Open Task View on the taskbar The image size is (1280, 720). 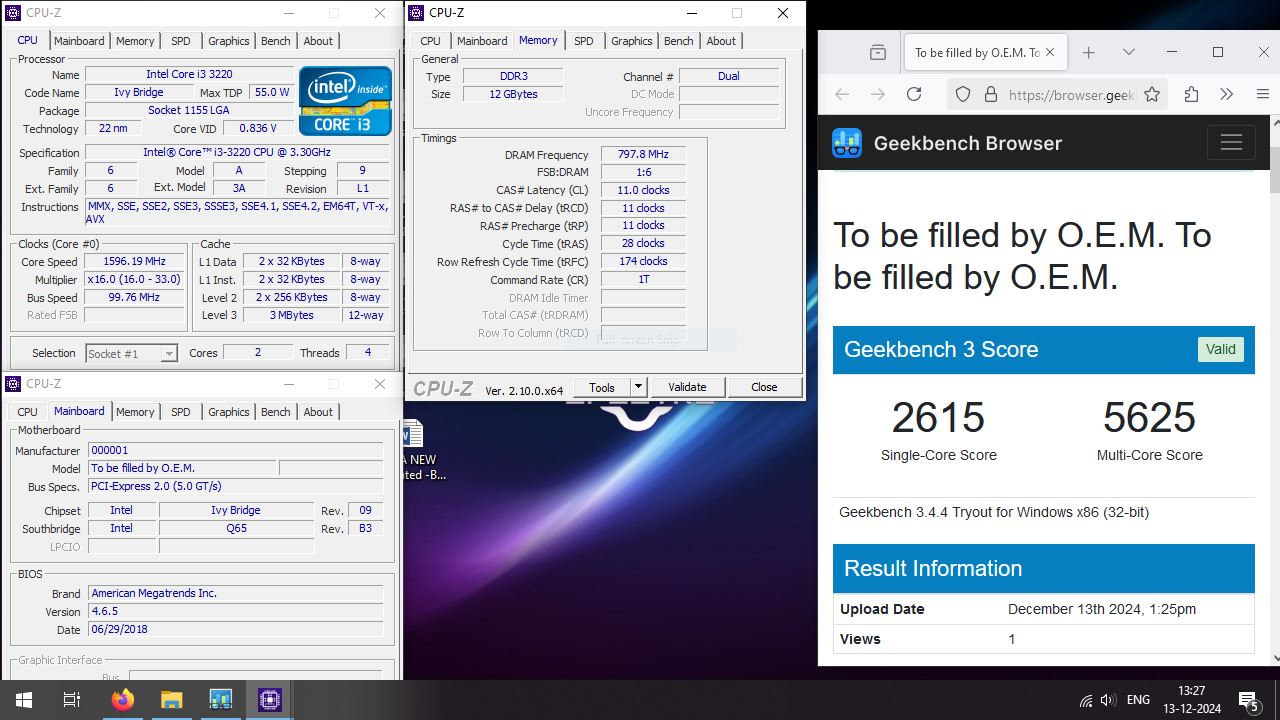[72, 700]
